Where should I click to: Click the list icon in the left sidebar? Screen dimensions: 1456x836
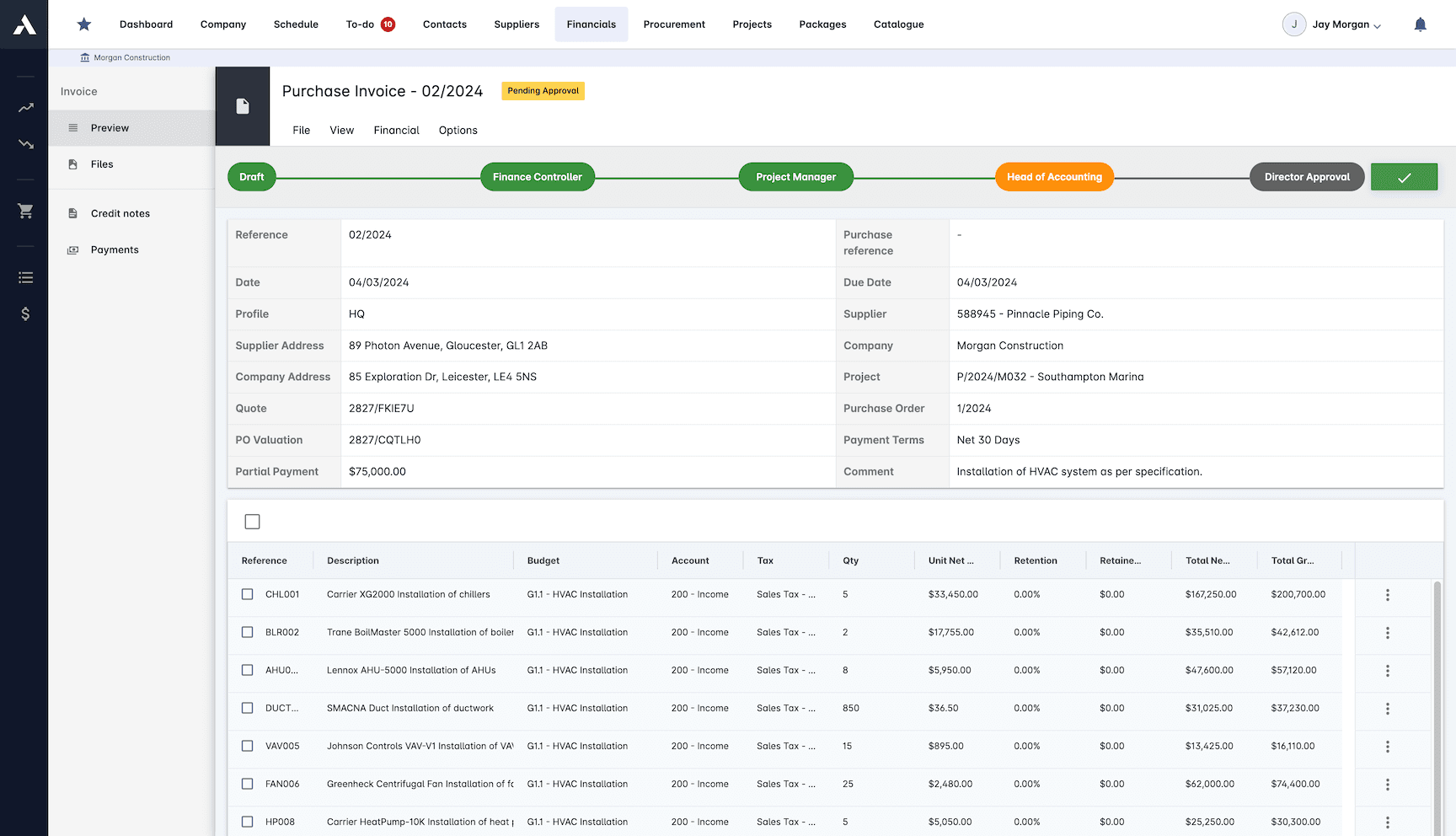(x=24, y=276)
